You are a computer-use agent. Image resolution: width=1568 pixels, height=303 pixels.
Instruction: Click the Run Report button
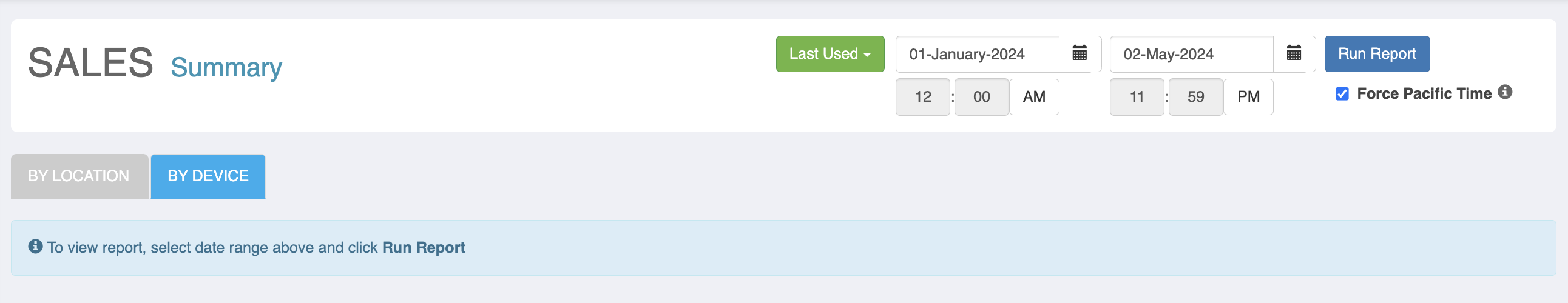pos(1377,53)
